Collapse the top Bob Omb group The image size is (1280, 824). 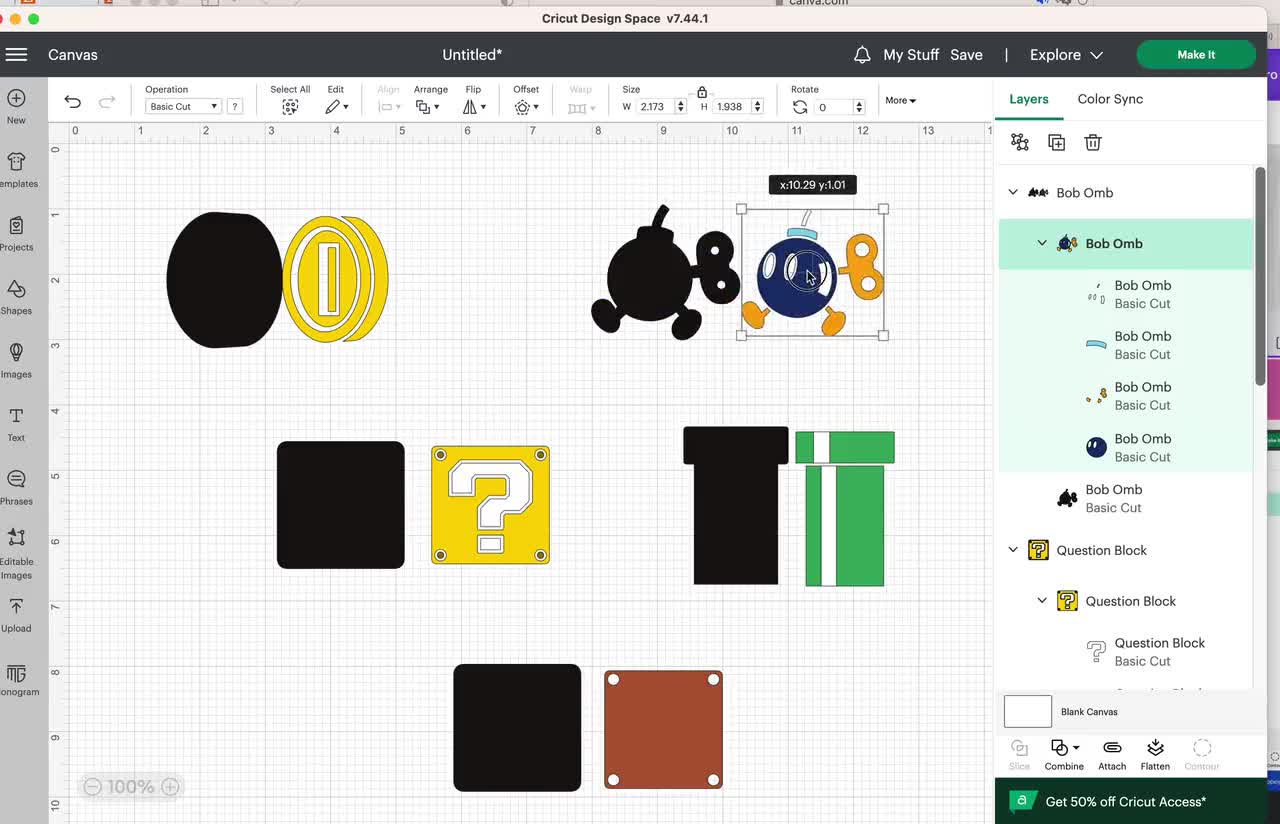click(x=1013, y=192)
